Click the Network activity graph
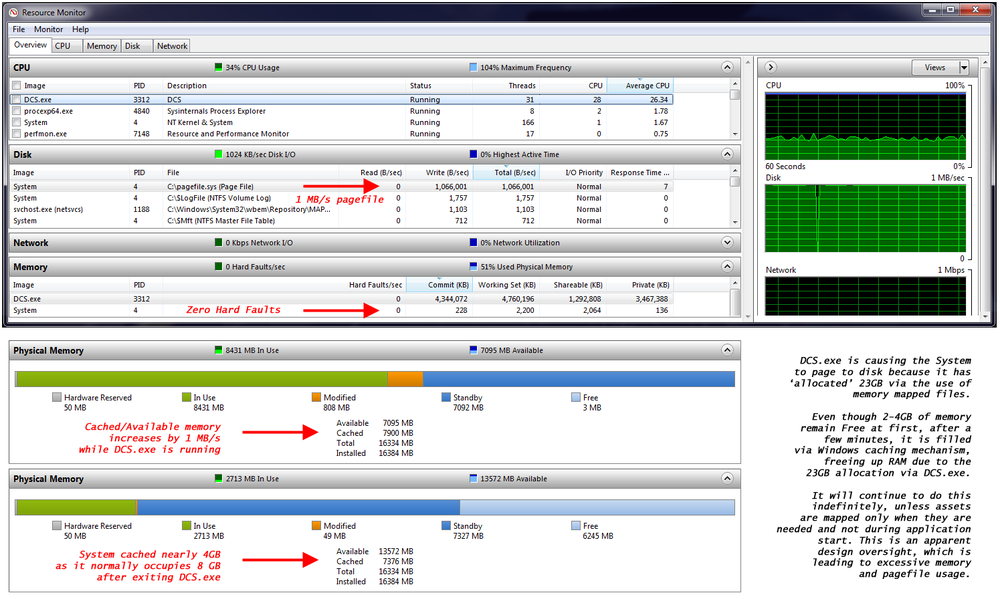1000x599 pixels. click(865, 296)
